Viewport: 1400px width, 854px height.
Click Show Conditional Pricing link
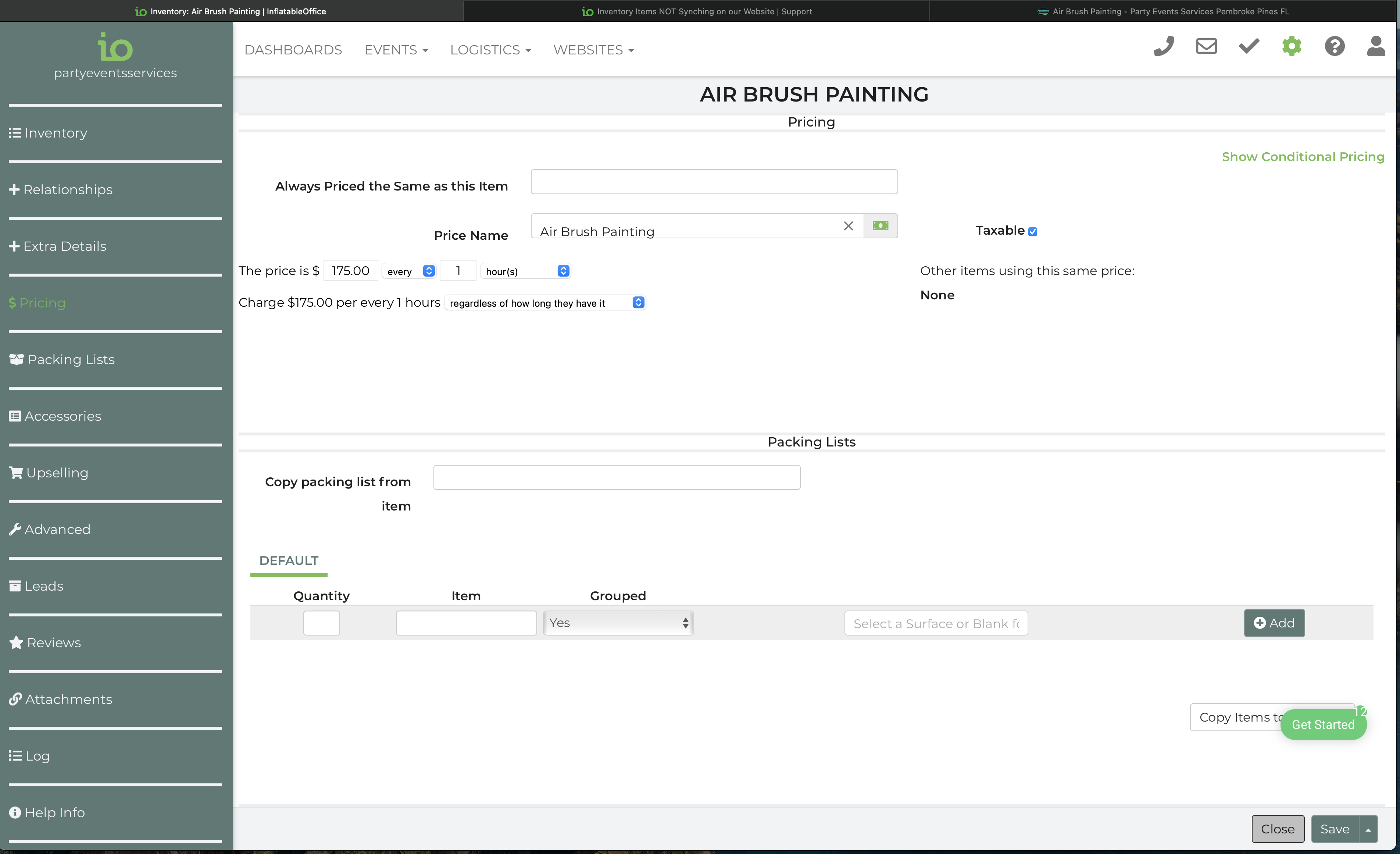(x=1302, y=157)
